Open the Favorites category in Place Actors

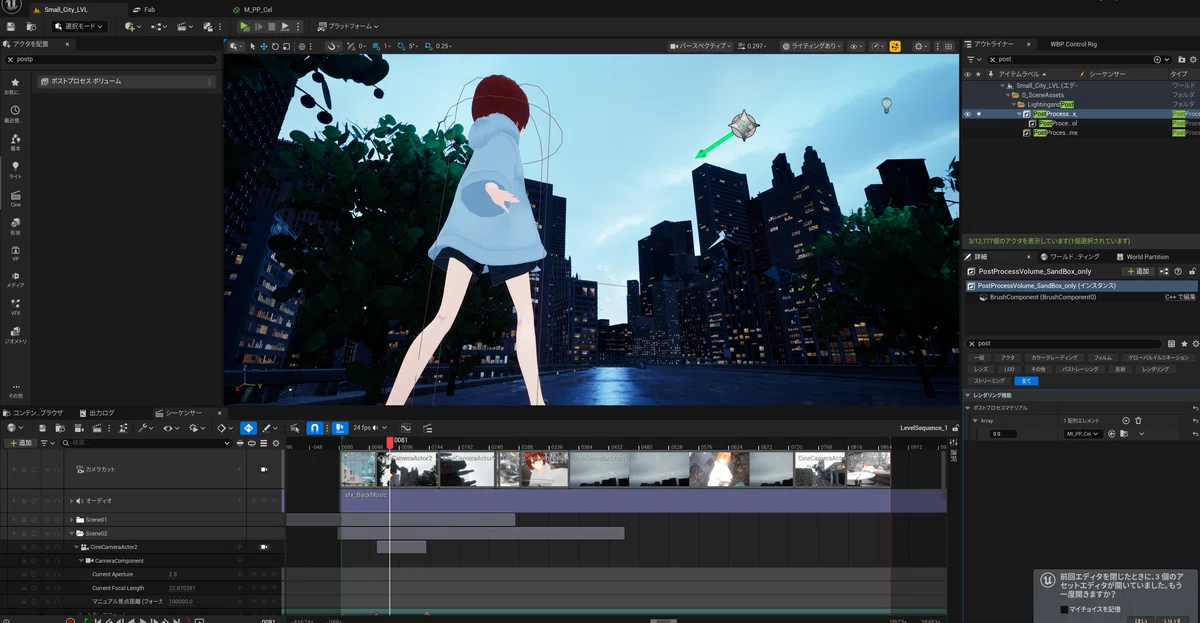(15, 86)
